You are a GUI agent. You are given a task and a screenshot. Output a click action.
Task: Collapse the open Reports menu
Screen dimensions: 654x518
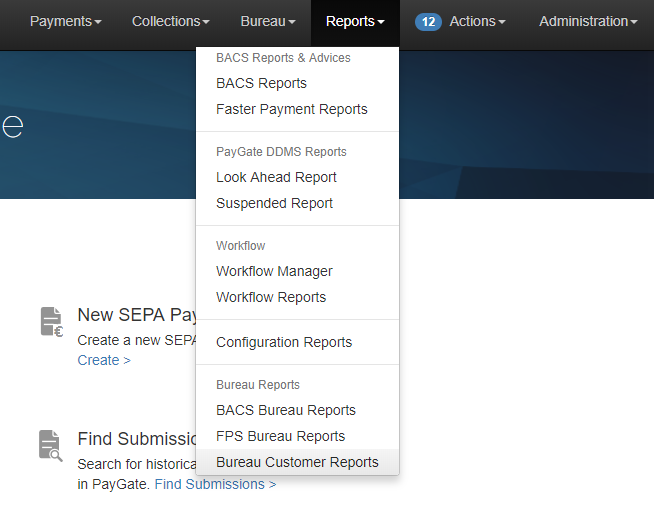pos(355,22)
